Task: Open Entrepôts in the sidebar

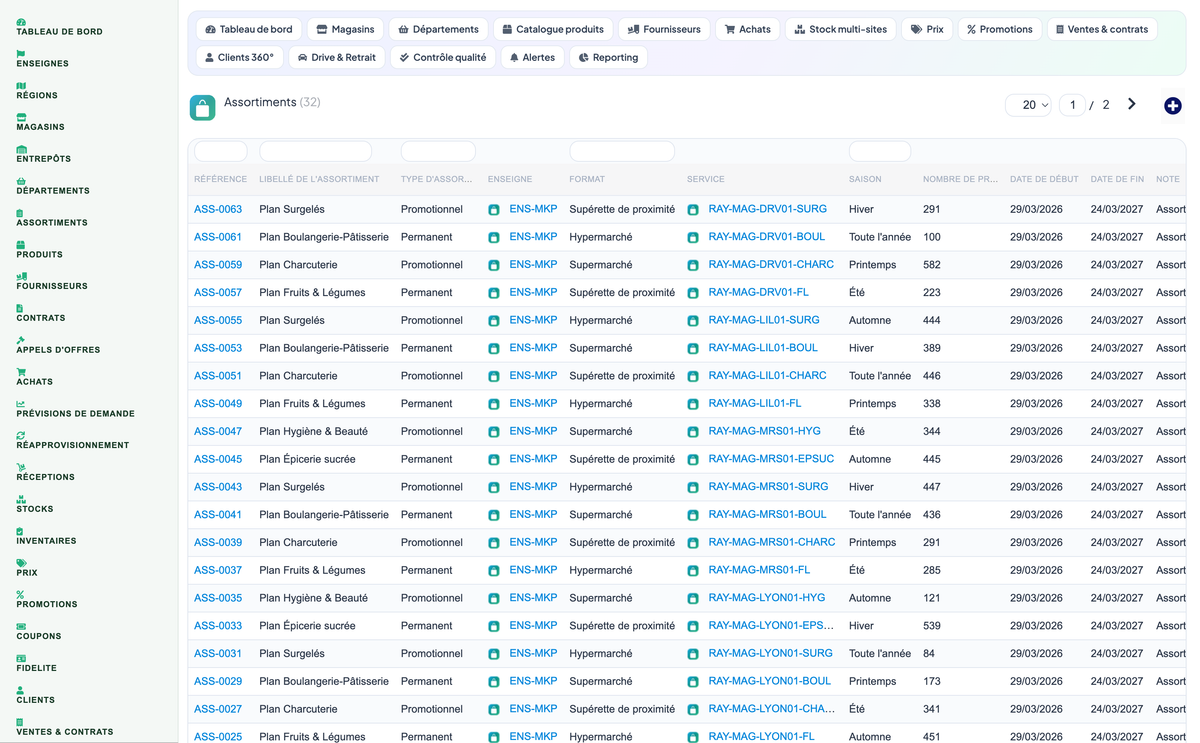Action: 43,154
